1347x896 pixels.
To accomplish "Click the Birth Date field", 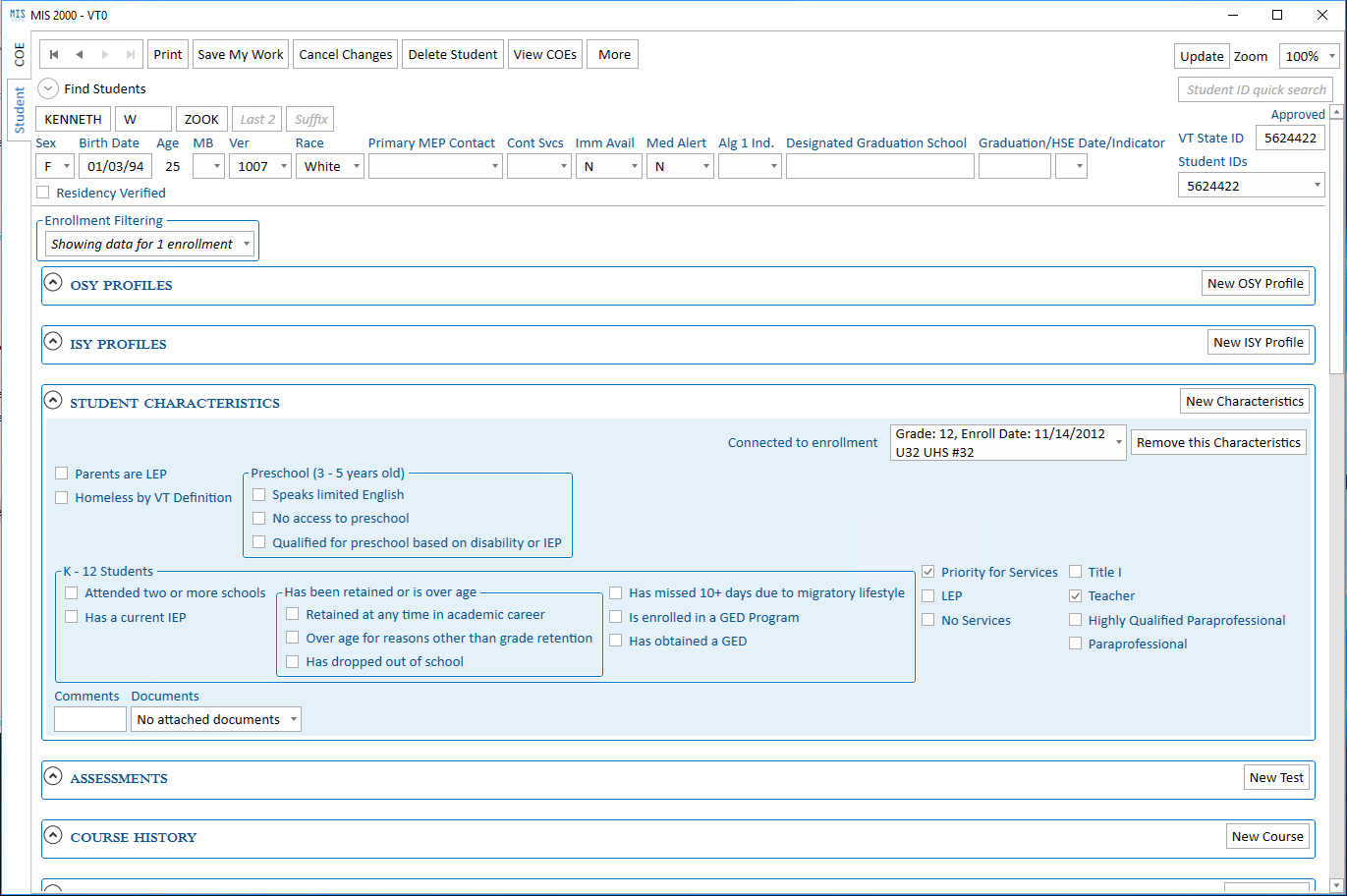I will coord(116,166).
